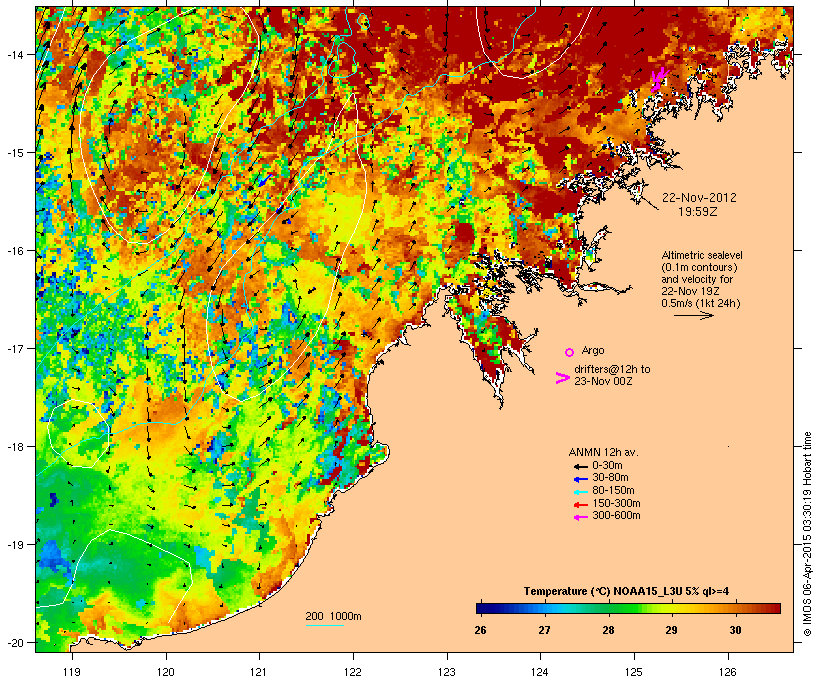The height and width of the screenshot is (680, 820).
Task: Click the longitude axis label 124
Action: [x=540, y=672]
